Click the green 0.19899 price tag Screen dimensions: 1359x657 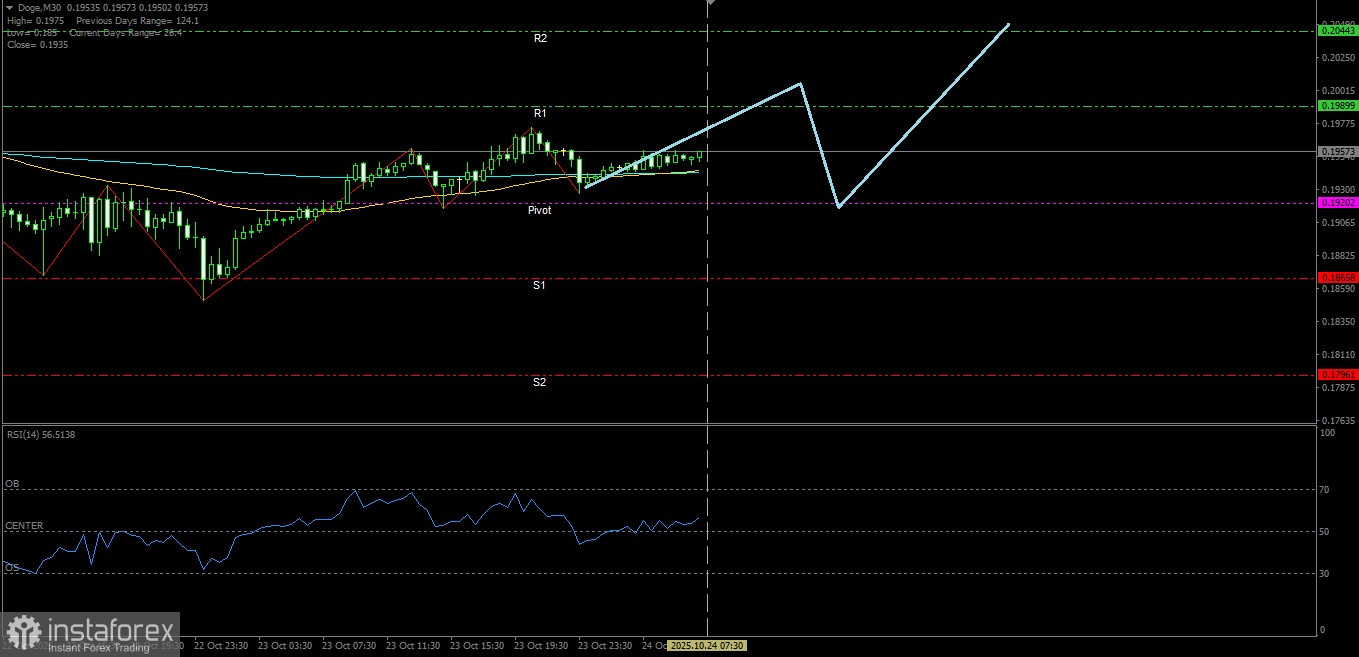(1338, 105)
